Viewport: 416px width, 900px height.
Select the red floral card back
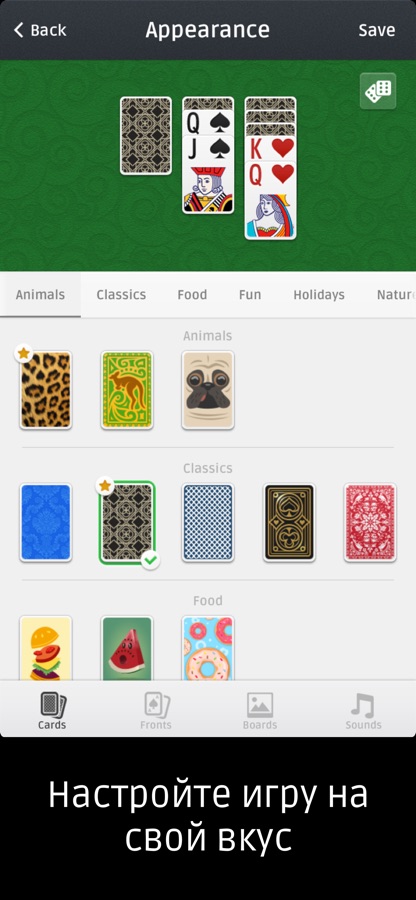coord(370,522)
